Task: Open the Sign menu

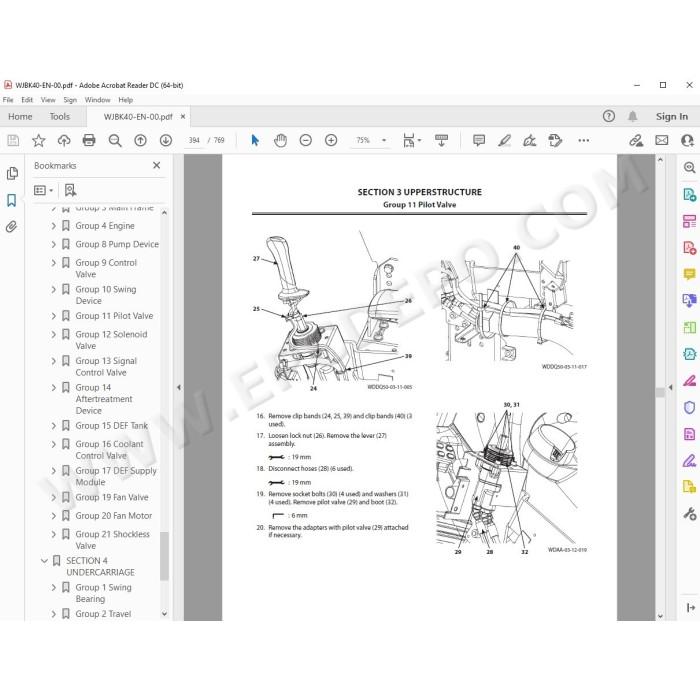Action: 70,100
